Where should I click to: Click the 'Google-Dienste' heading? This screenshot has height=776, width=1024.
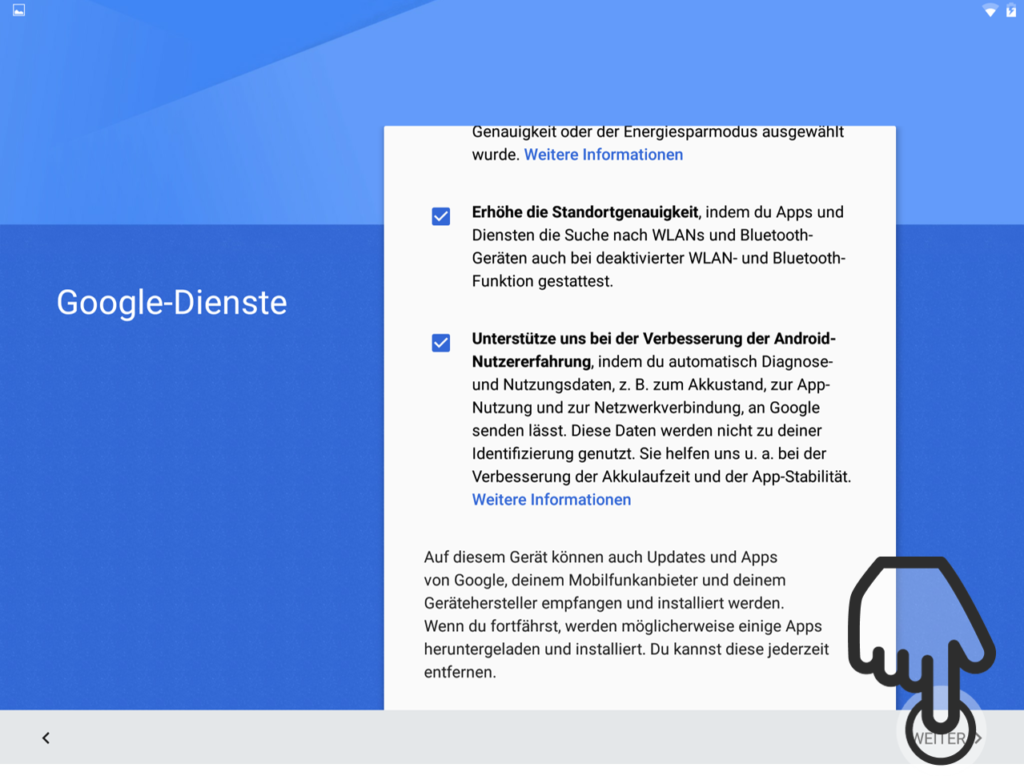pyautogui.click(x=172, y=302)
